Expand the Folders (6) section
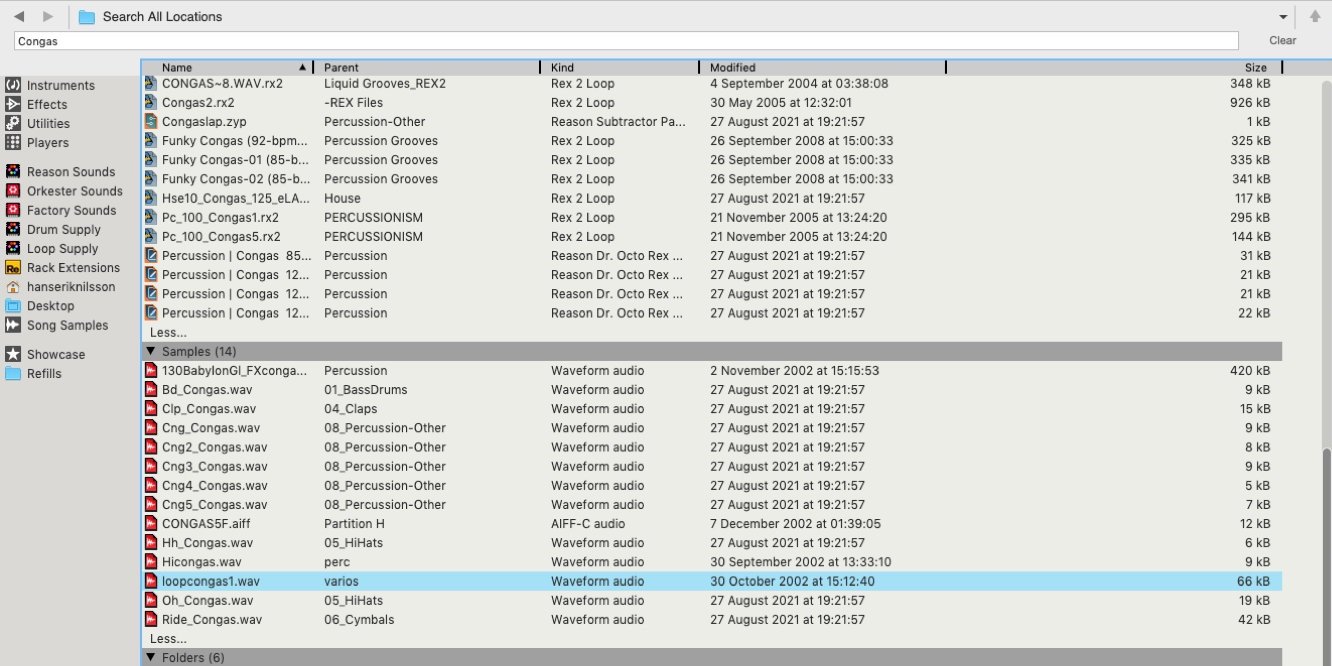1332x666 pixels. pyautogui.click(x=151, y=658)
